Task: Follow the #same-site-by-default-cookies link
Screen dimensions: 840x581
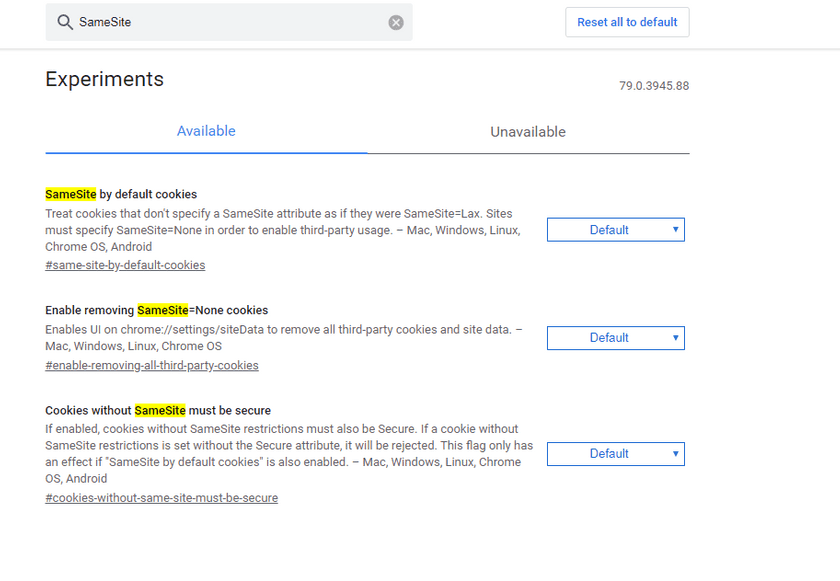Action: (x=125, y=265)
